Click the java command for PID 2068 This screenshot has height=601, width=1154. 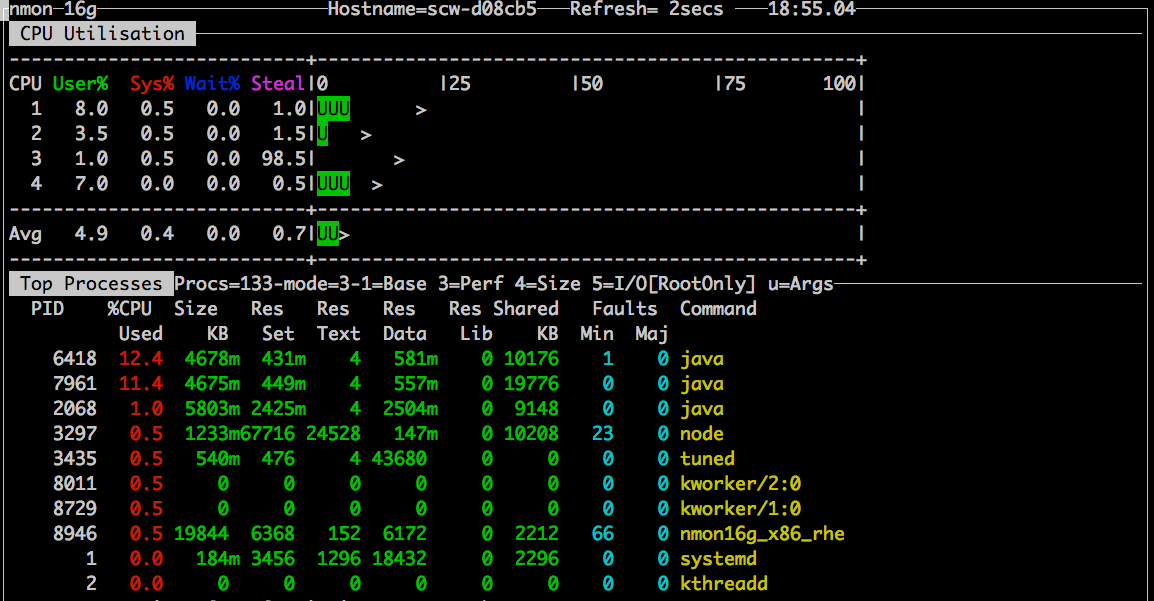[702, 408]
